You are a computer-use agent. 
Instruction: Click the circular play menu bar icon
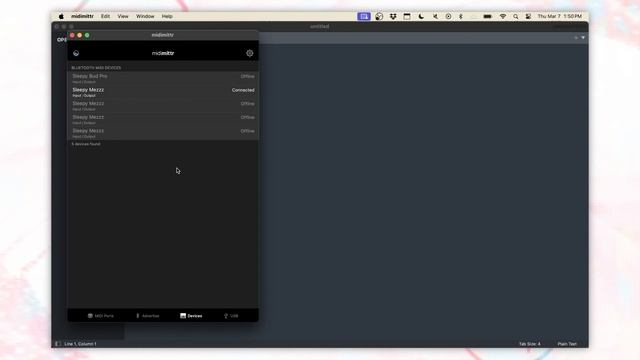448,16
